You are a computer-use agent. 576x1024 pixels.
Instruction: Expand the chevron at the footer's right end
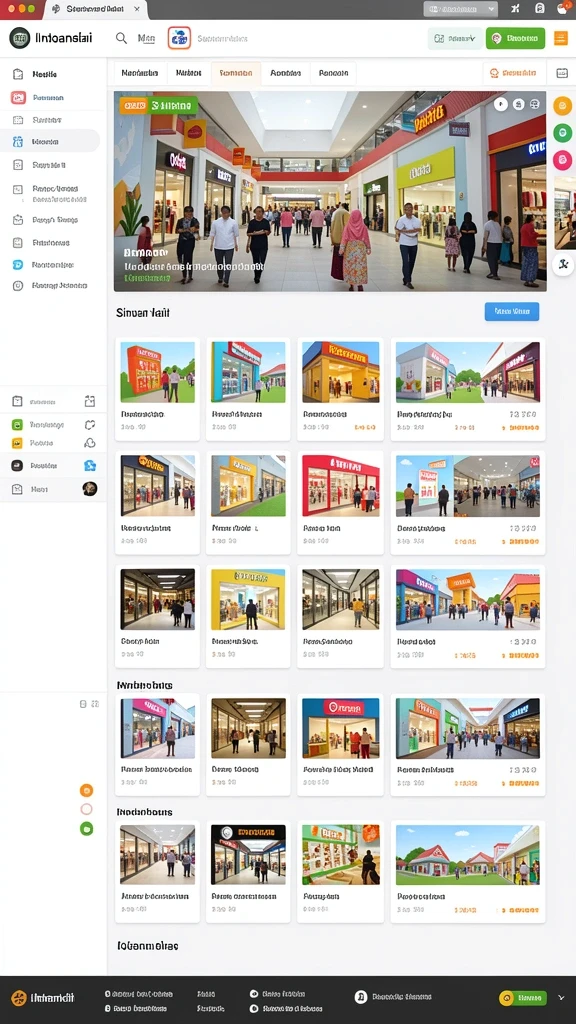coord(561,997)
